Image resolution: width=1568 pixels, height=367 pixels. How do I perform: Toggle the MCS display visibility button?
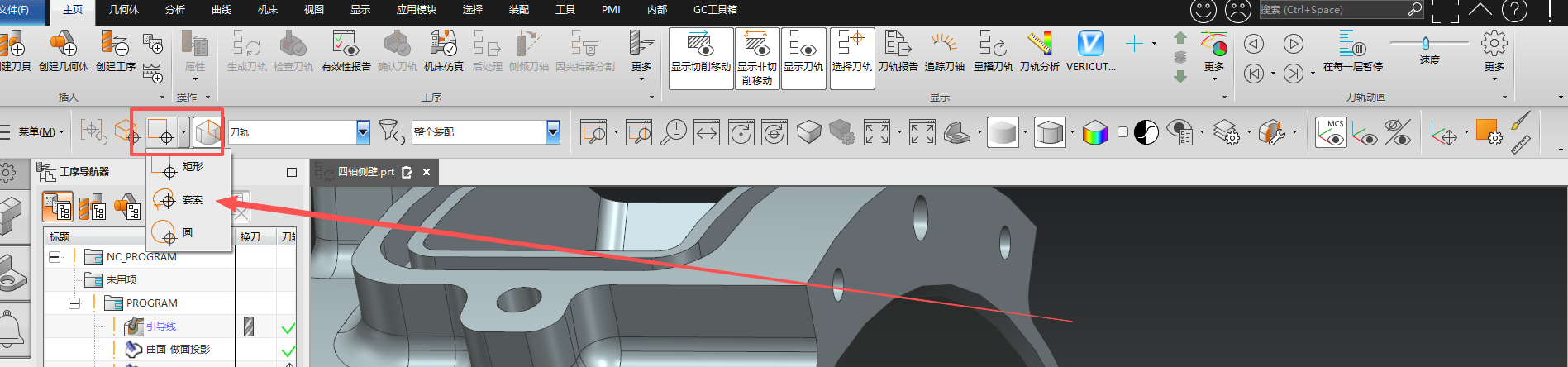click(1331, 132)
